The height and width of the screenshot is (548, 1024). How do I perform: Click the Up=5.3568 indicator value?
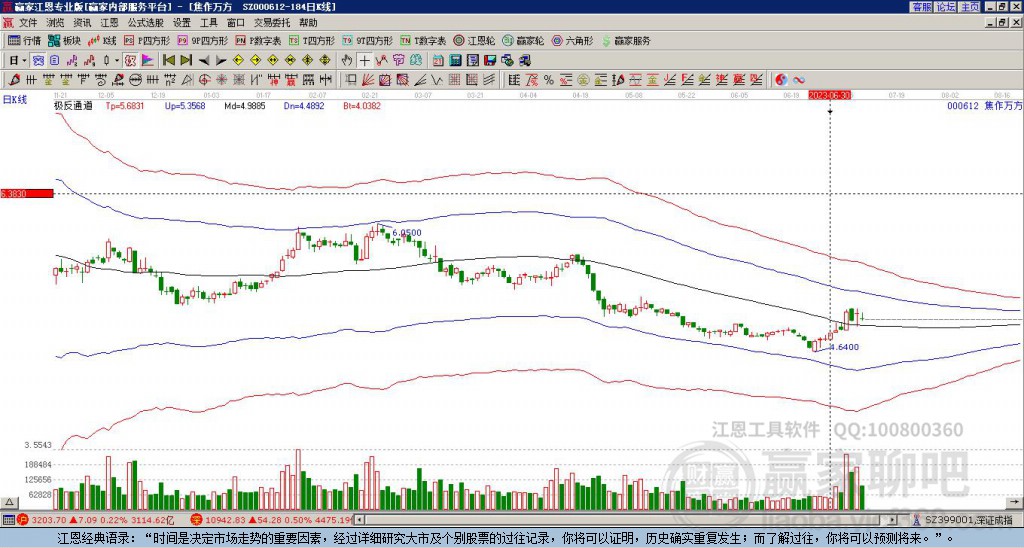pos(185,105)
